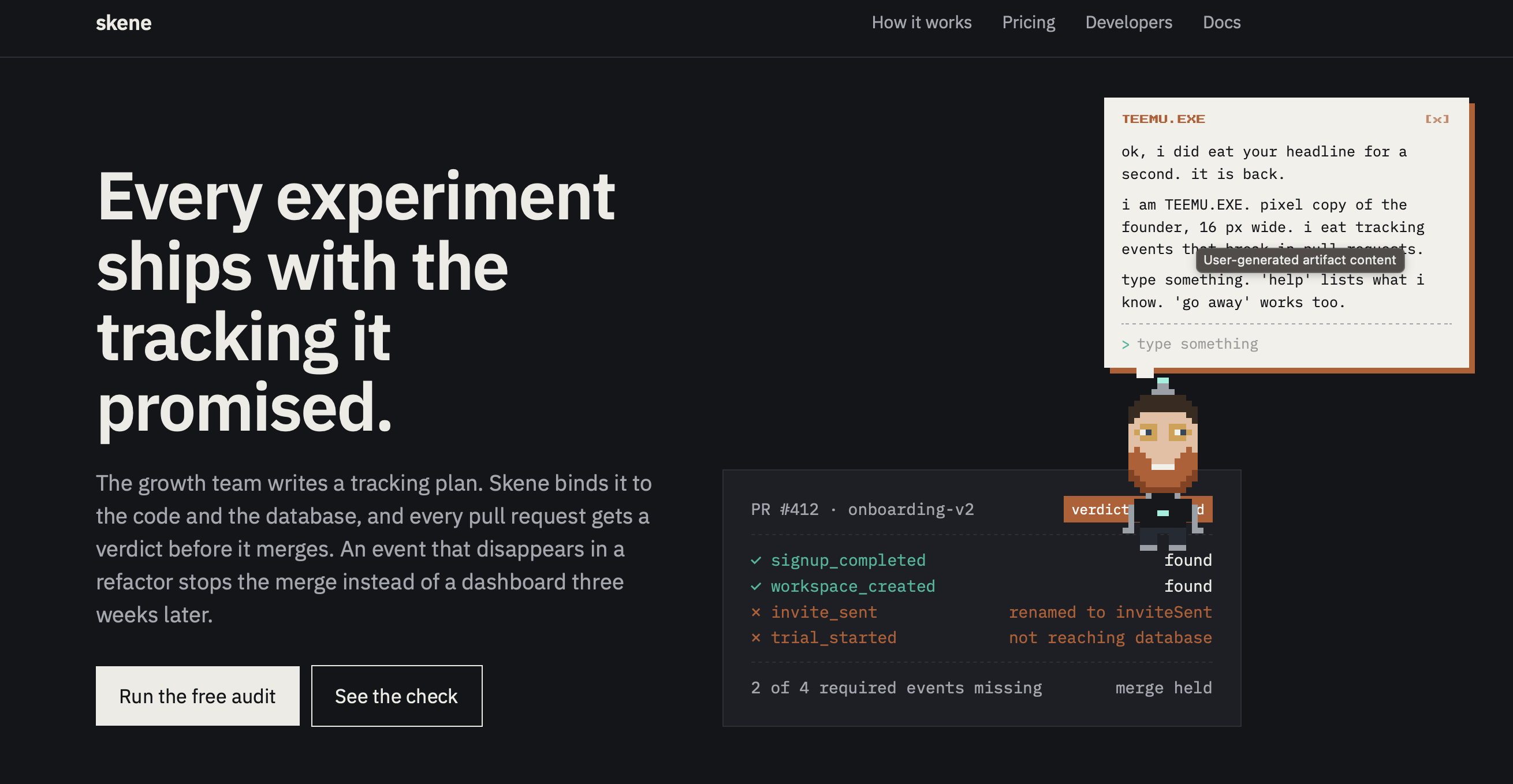
Task: Open the Developers nav link
Action: click(1128, 23)
